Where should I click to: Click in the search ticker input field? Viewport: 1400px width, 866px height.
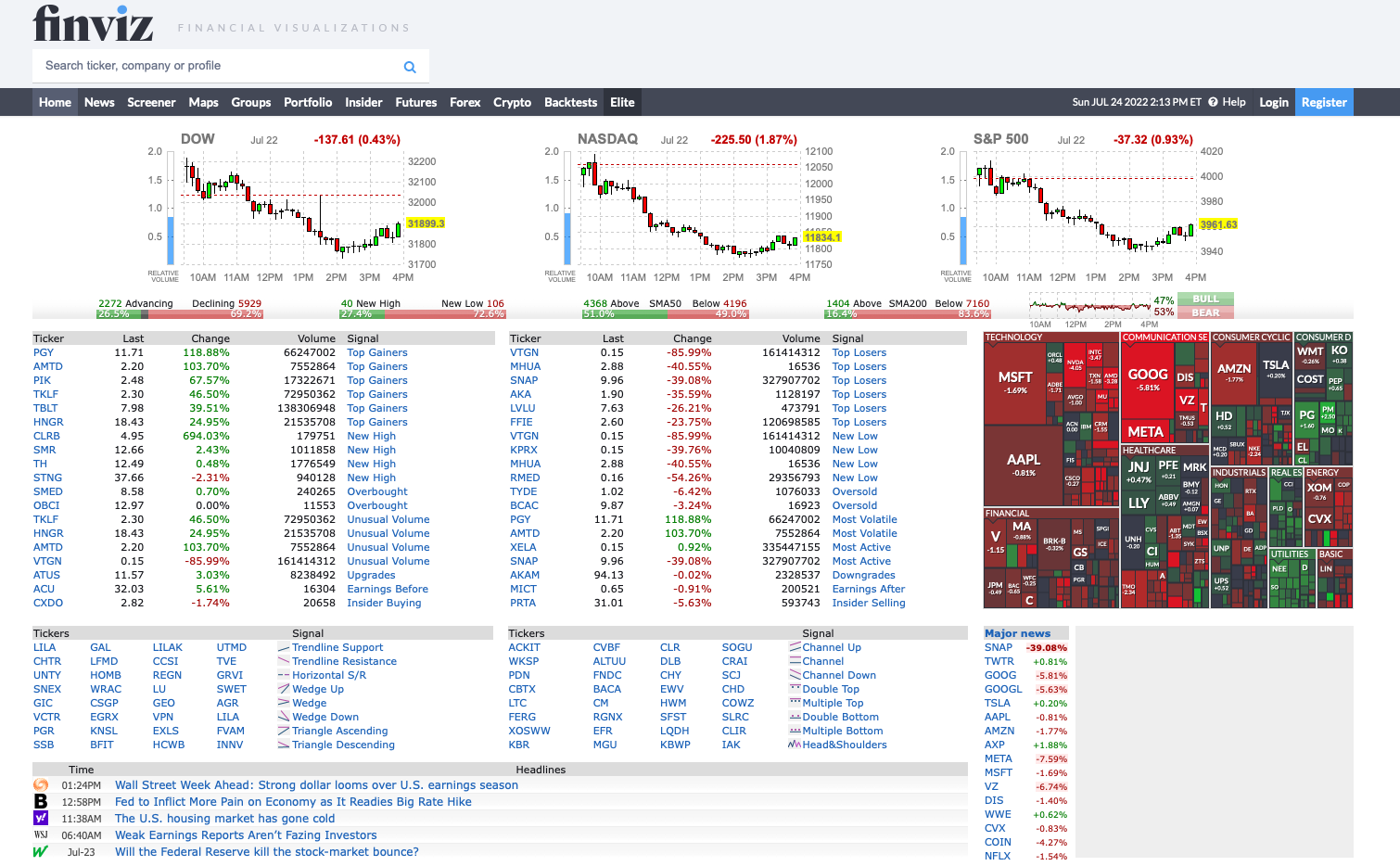click(218, 66)
